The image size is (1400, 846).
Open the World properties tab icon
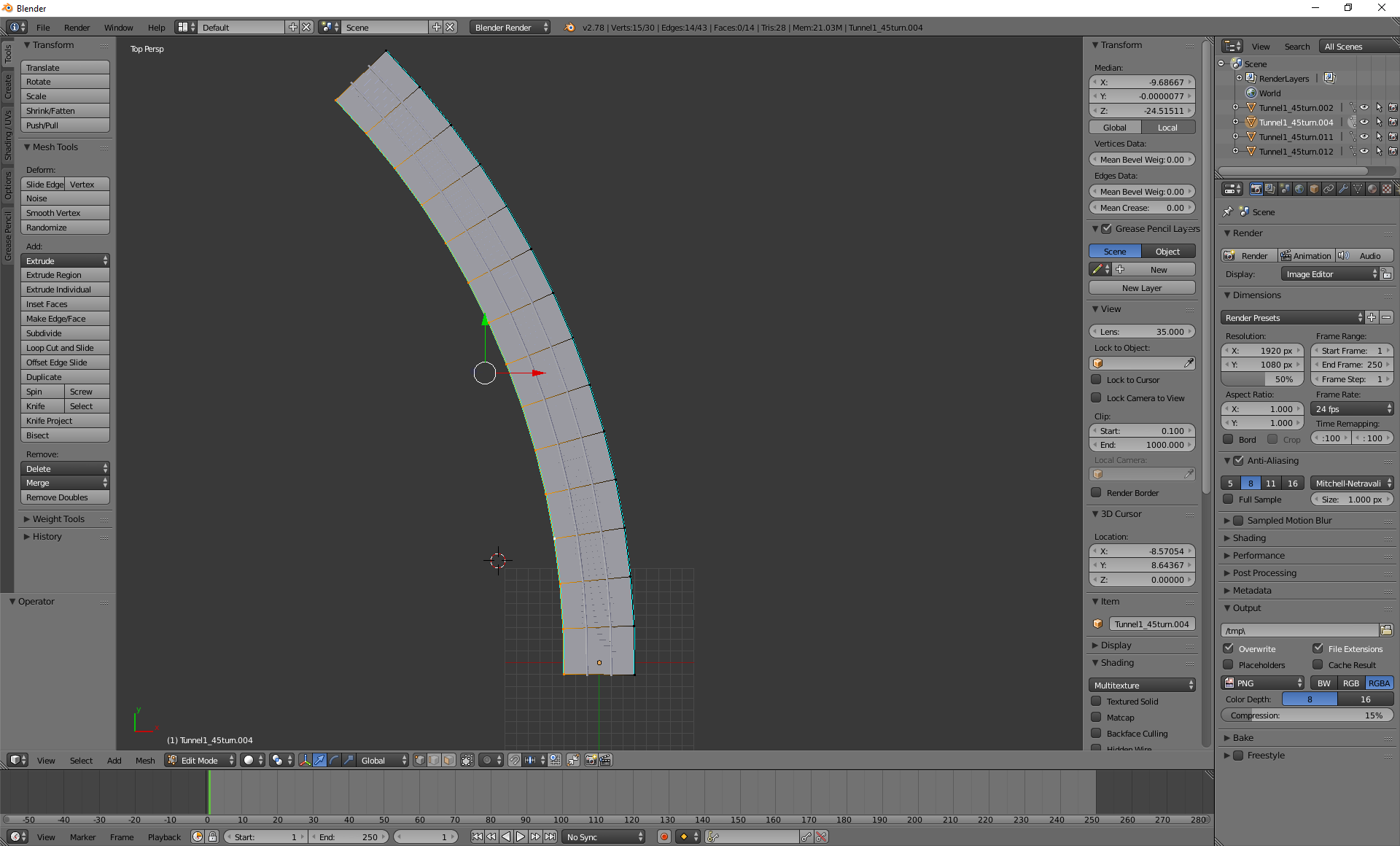(x=1299, y=189)
